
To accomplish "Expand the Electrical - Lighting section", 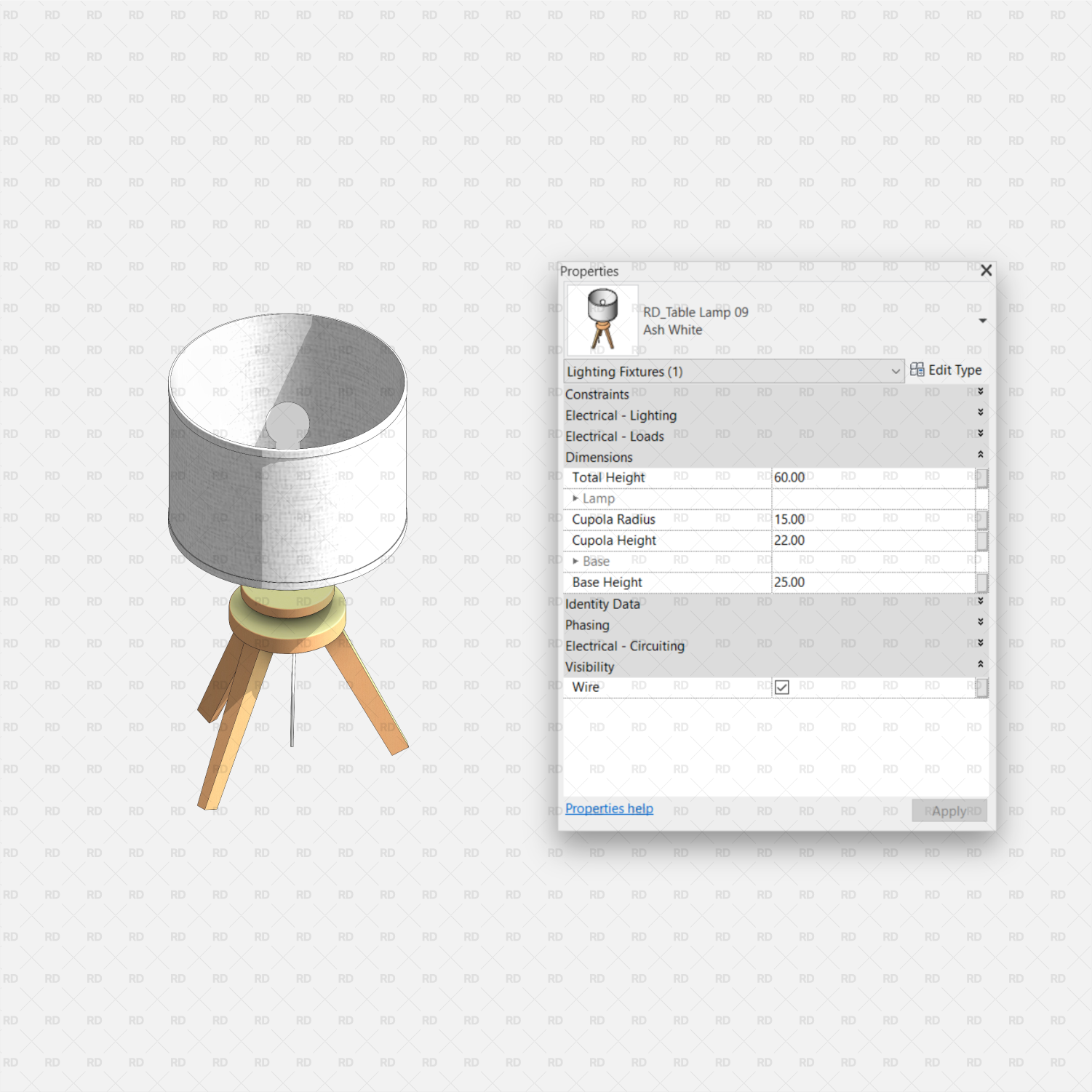I will (x=980, y=412).
